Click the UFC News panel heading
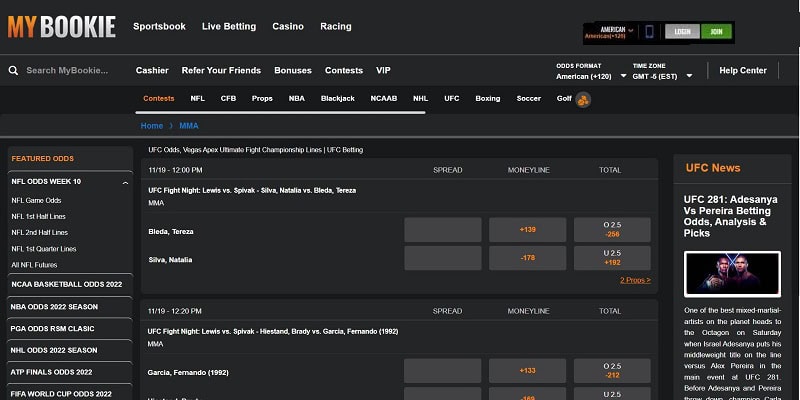This screenshot has height=400, width=800. [x=713, y=168]
